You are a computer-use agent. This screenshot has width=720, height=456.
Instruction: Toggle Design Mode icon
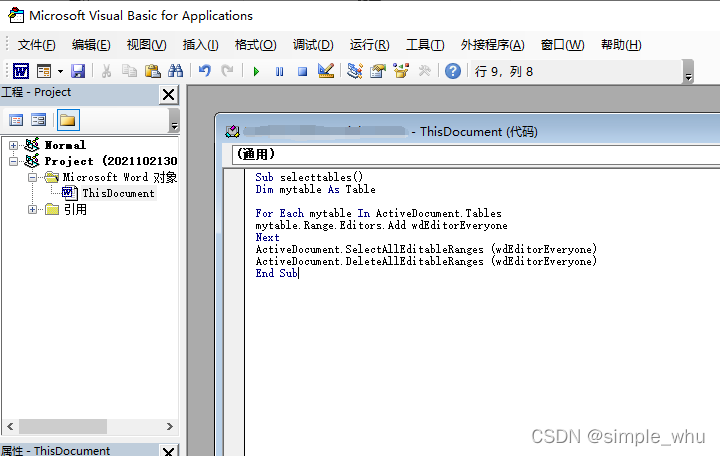326,71
